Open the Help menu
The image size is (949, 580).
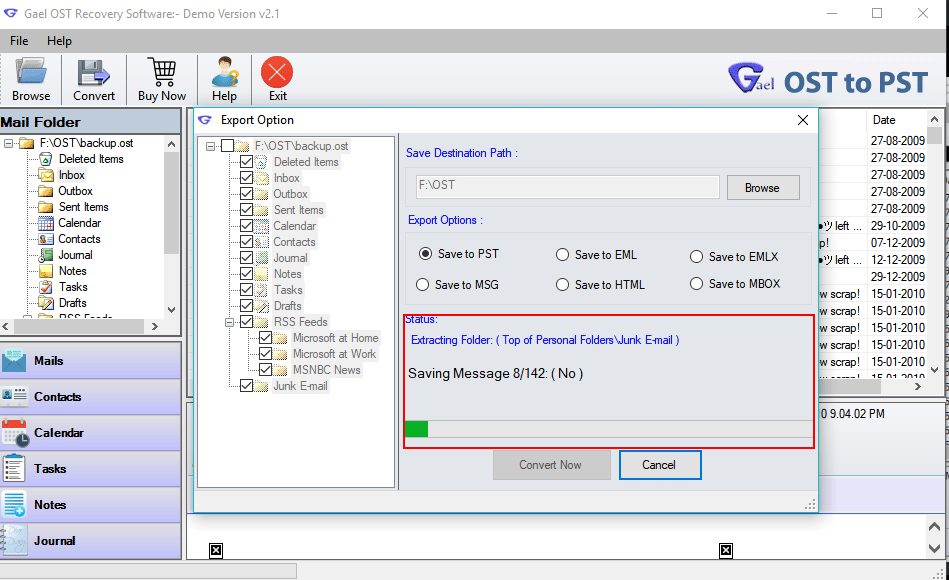click(x=59, y=41)
